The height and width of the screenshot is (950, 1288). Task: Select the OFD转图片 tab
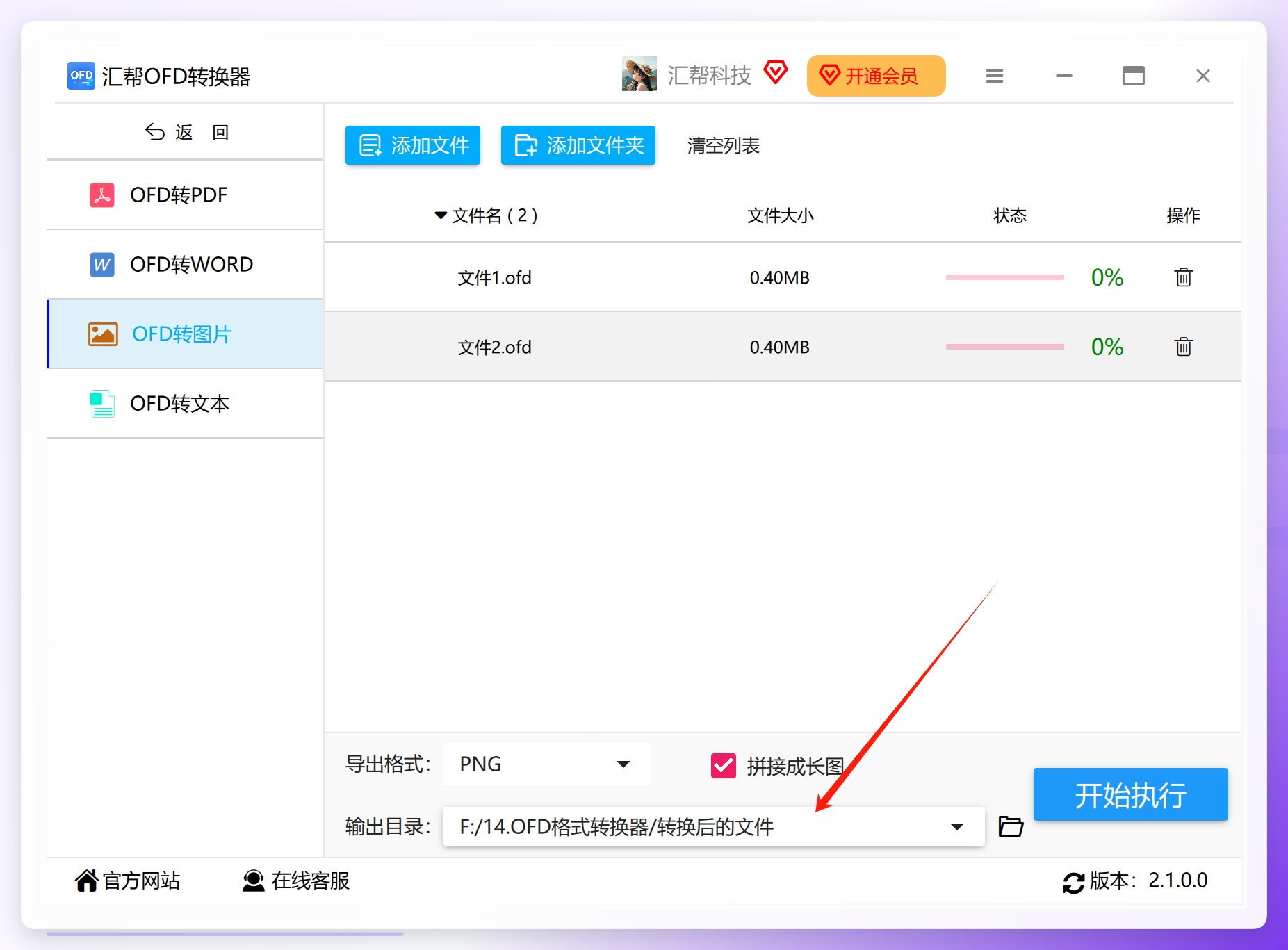click(x=185, y=334)
